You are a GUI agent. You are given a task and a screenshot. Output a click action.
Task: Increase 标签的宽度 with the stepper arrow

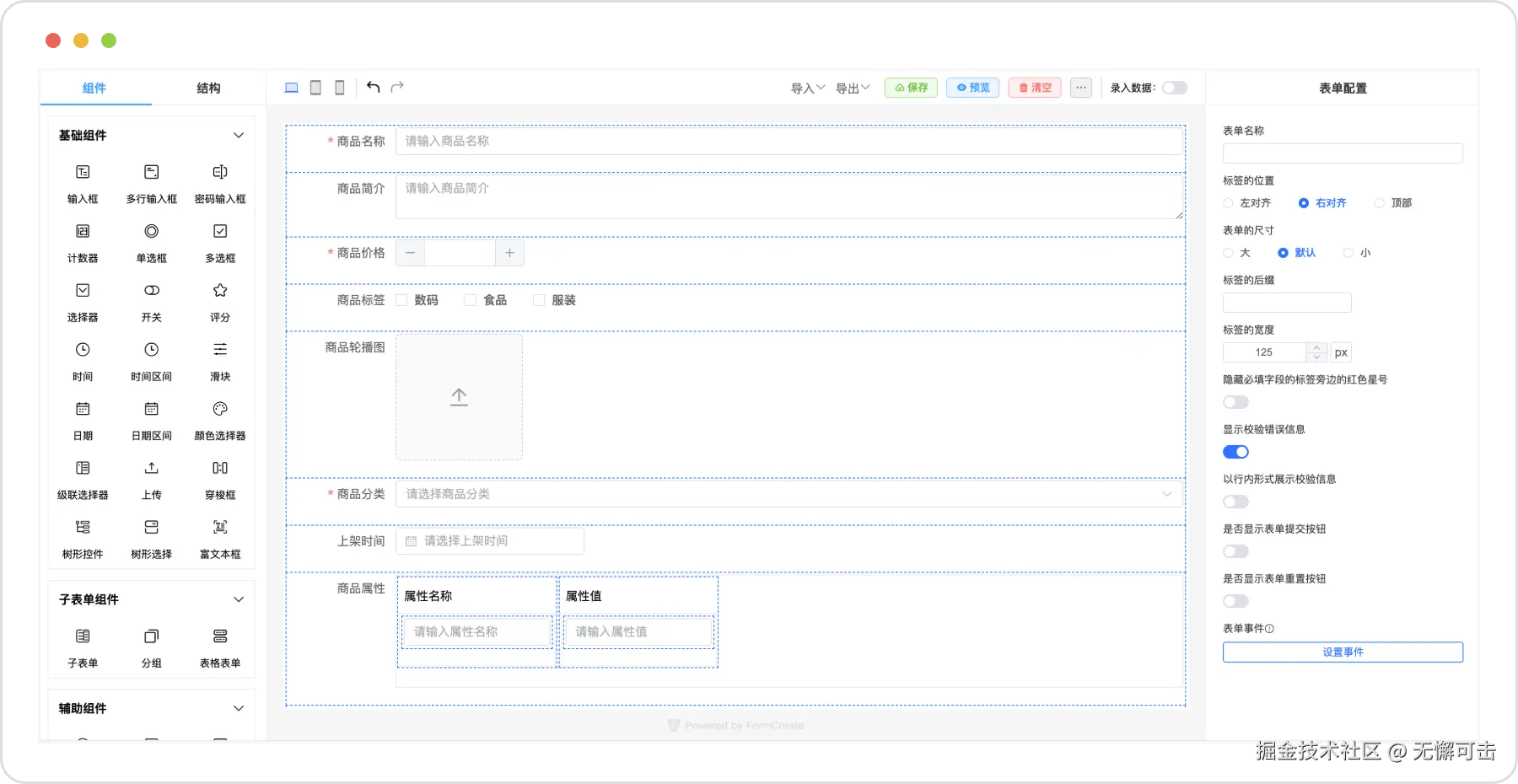(1316, 348)
